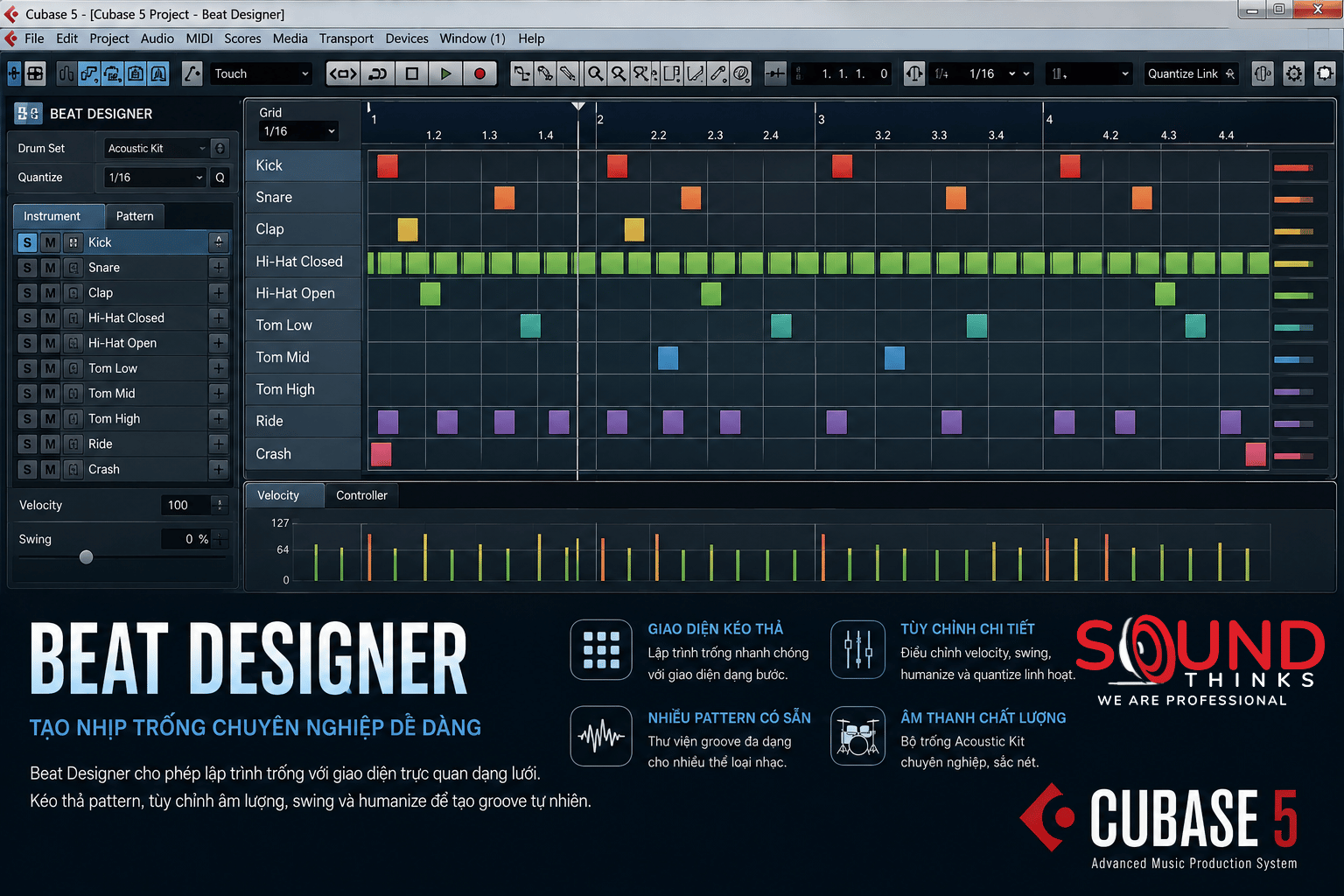Solo the Tom High instrument
This screenshot has height=896, width=1344.
pyautogui.click(x=27, y=419)
